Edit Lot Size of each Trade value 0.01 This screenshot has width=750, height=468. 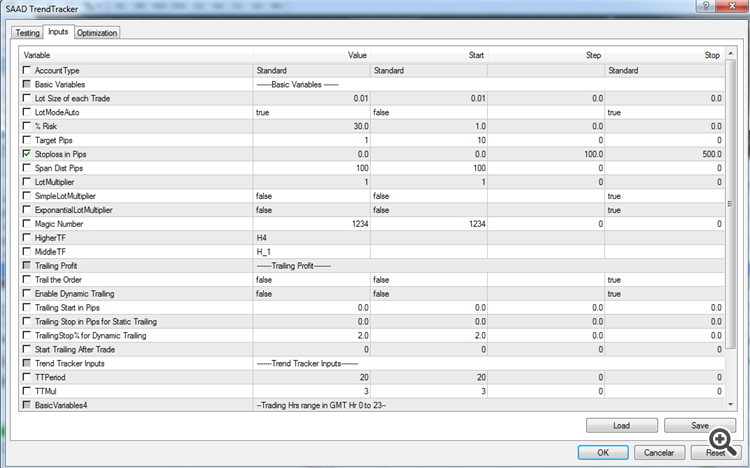[x=312, y=98]
